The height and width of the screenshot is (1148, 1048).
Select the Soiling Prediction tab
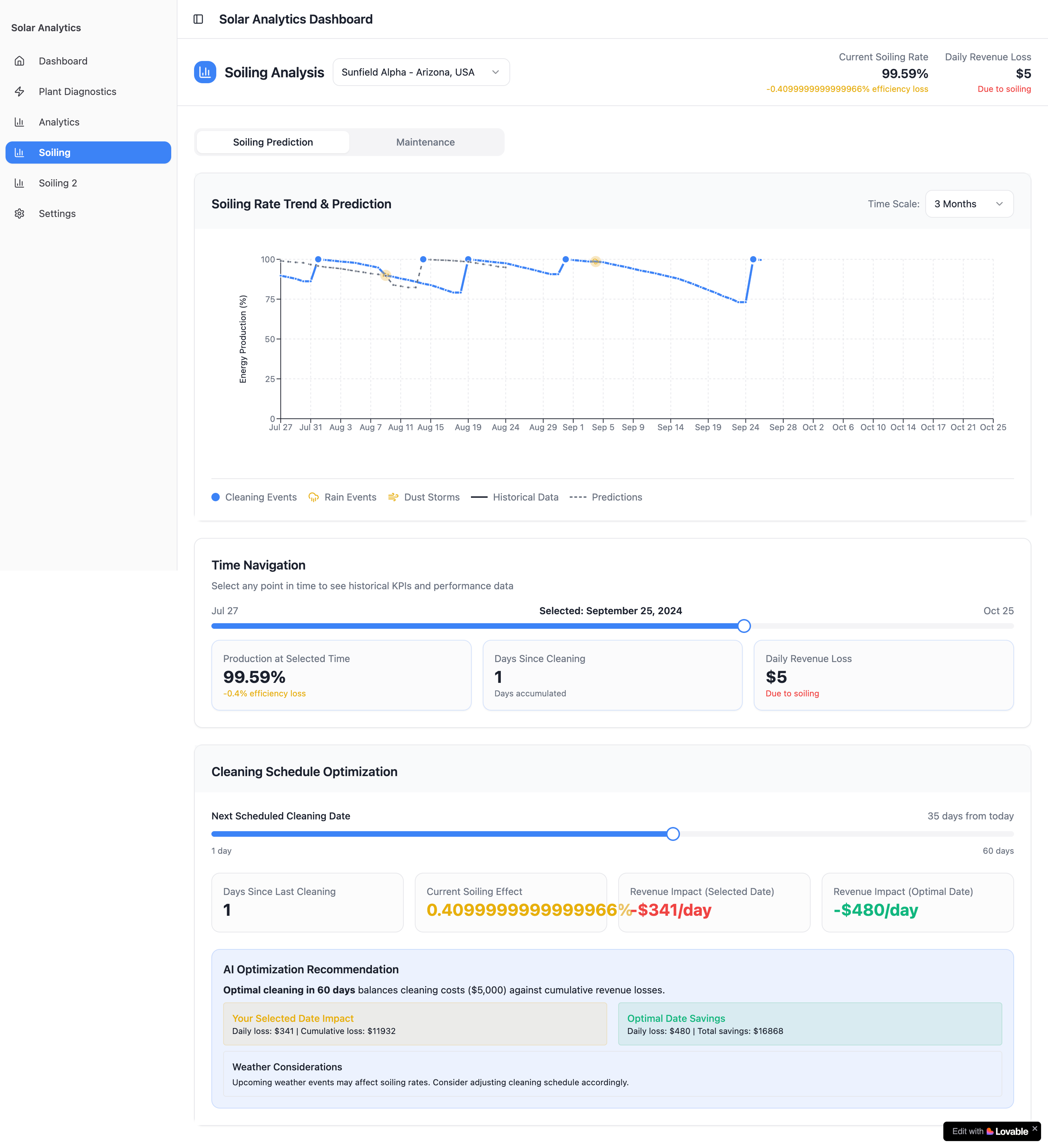click(x=273, y=142)
